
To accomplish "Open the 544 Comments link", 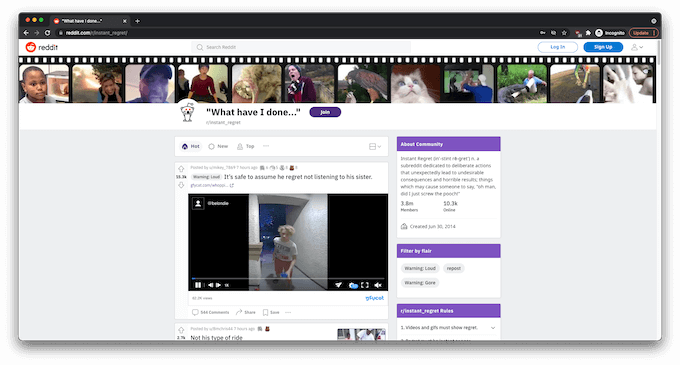I will pos(211,312).
